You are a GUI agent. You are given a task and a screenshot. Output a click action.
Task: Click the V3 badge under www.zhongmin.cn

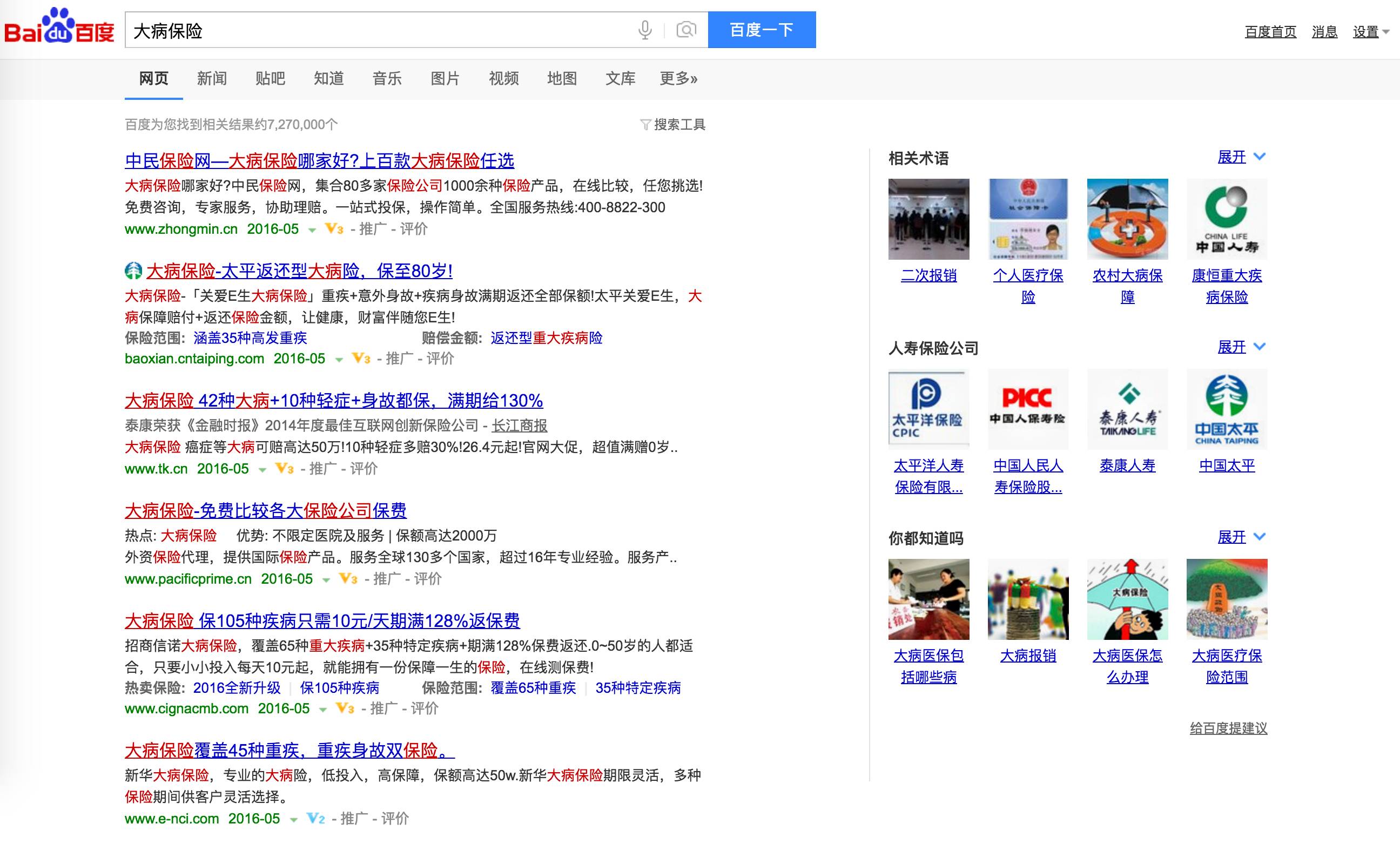click(x=334, y=229)
